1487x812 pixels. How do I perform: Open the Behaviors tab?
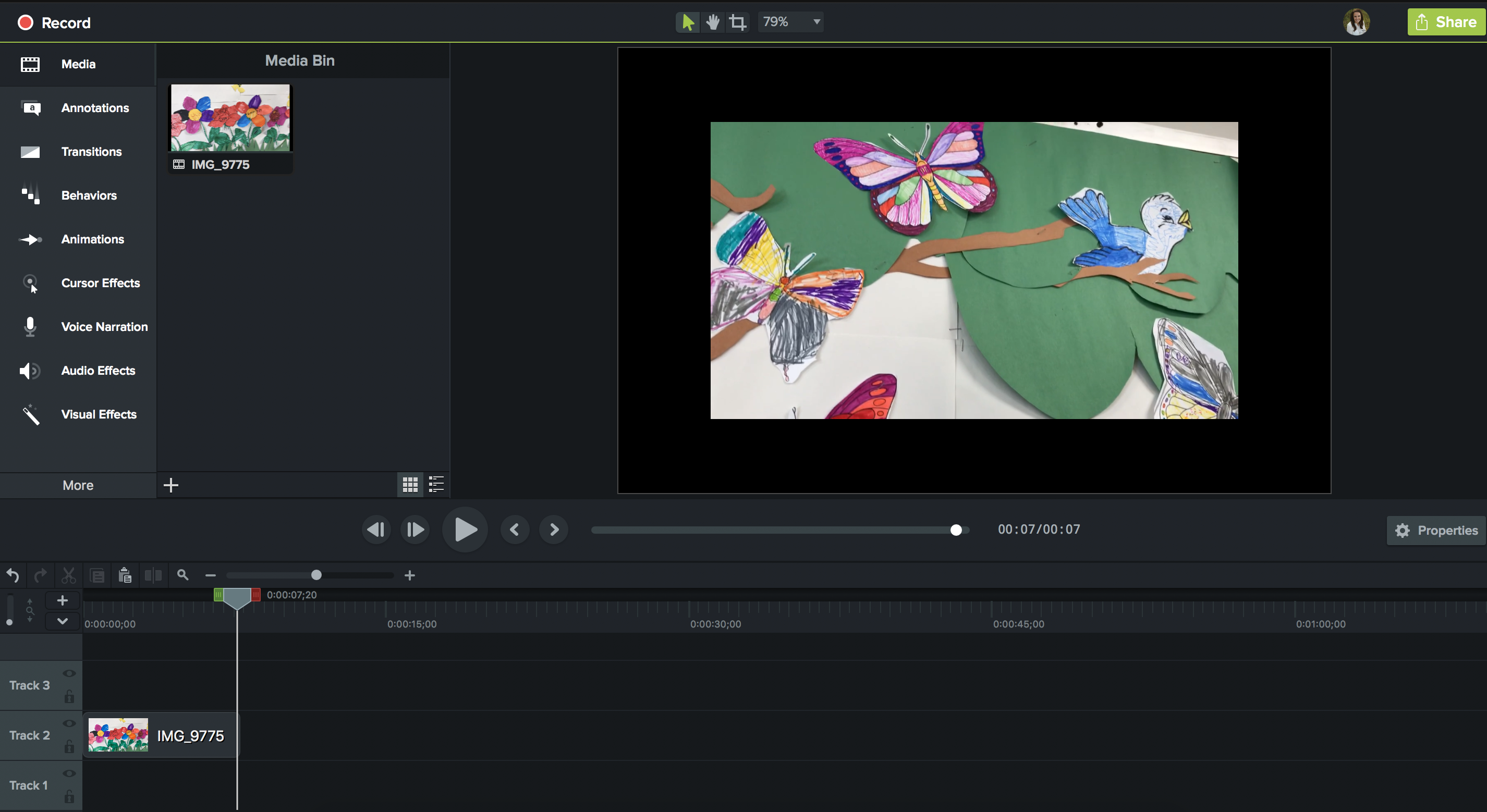(77, 195)
